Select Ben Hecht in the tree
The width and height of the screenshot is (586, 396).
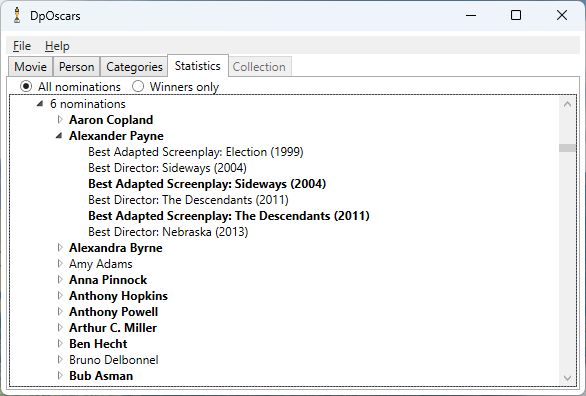pos(98,344)
